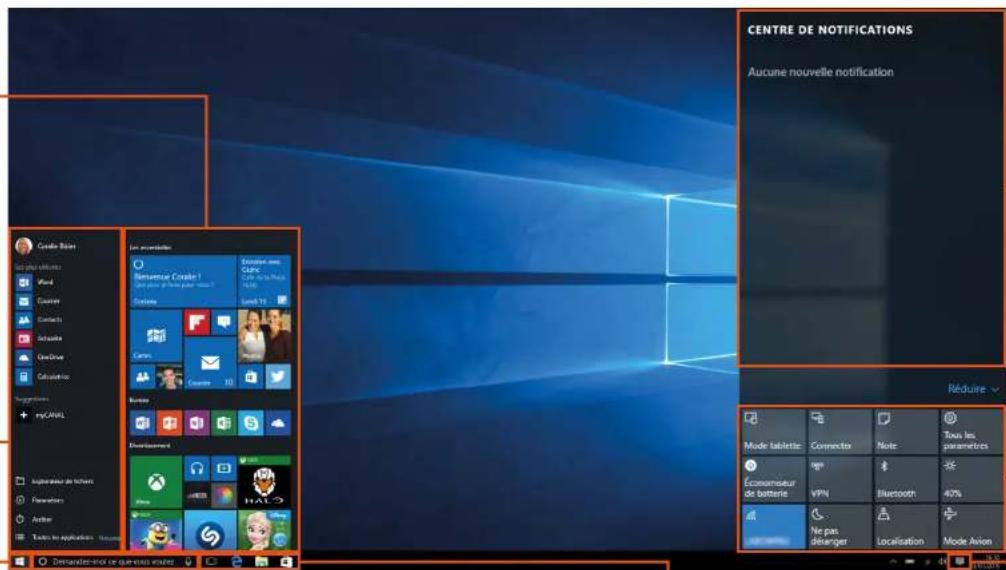Viewport: 1006px width, 570px height.
Task: Open Tous les paramètres quick action
Action: [x=971, y=431]
